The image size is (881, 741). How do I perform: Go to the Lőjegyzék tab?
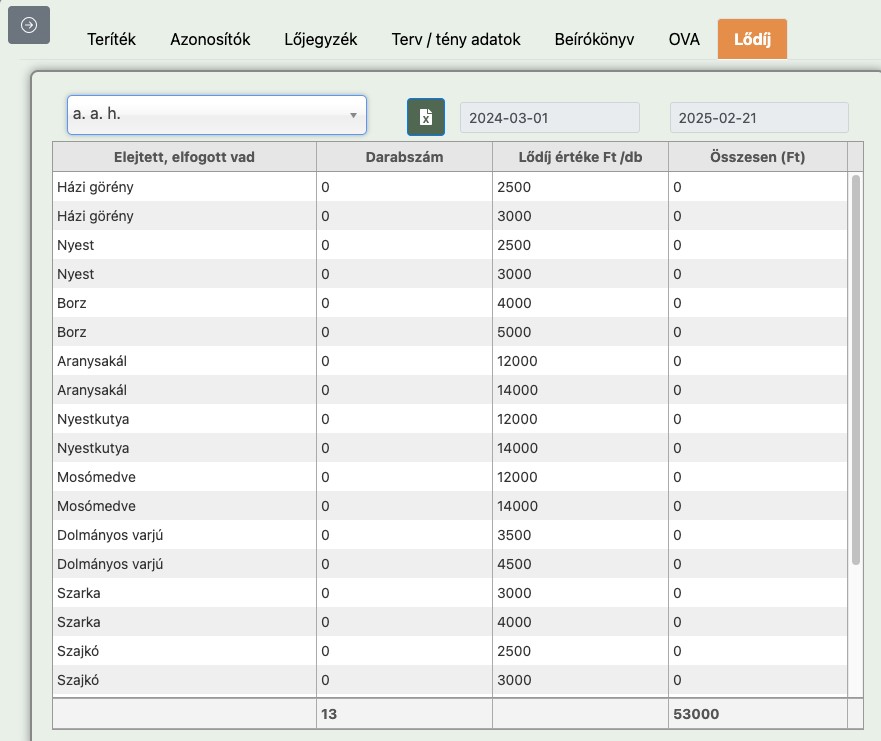(320, 40)
